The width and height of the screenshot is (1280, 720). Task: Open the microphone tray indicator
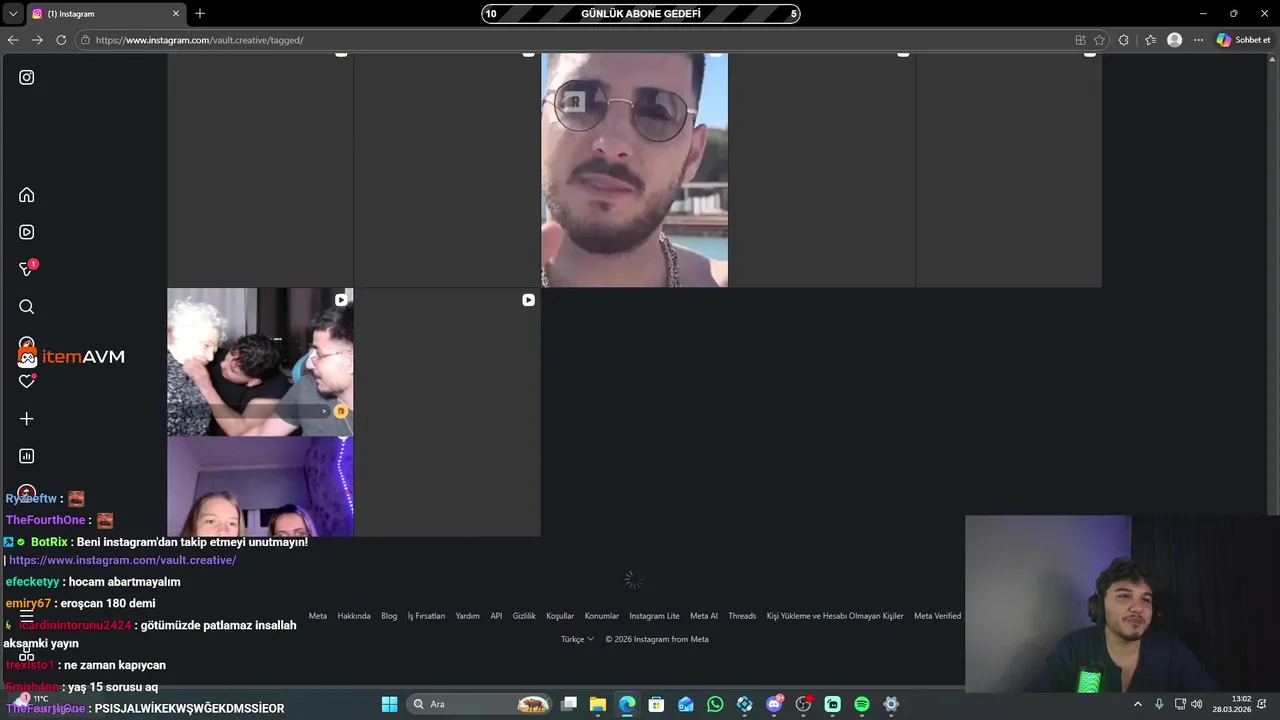1159,704
